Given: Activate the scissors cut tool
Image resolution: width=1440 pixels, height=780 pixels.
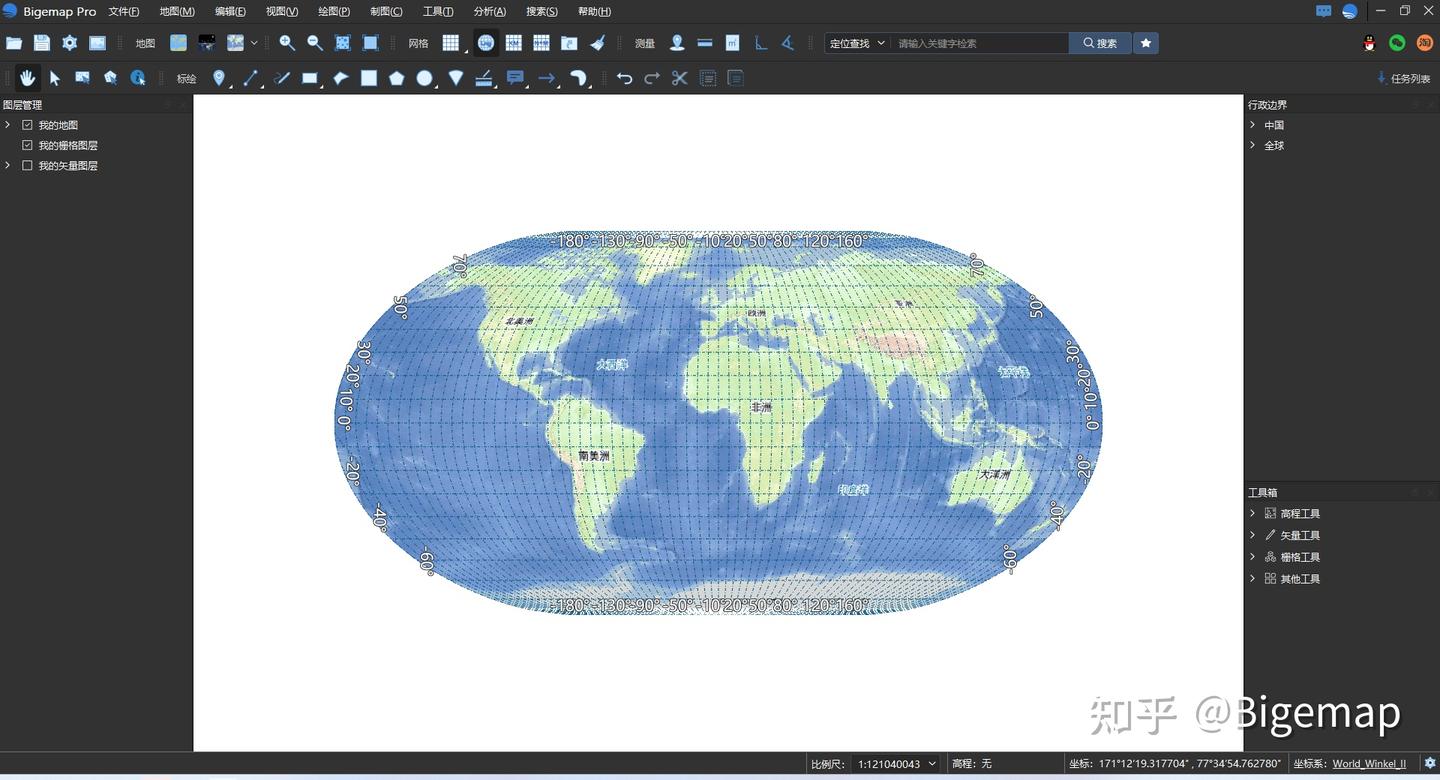Looking at the screenshot, I should pyautogui.click(x=680, y=78).
